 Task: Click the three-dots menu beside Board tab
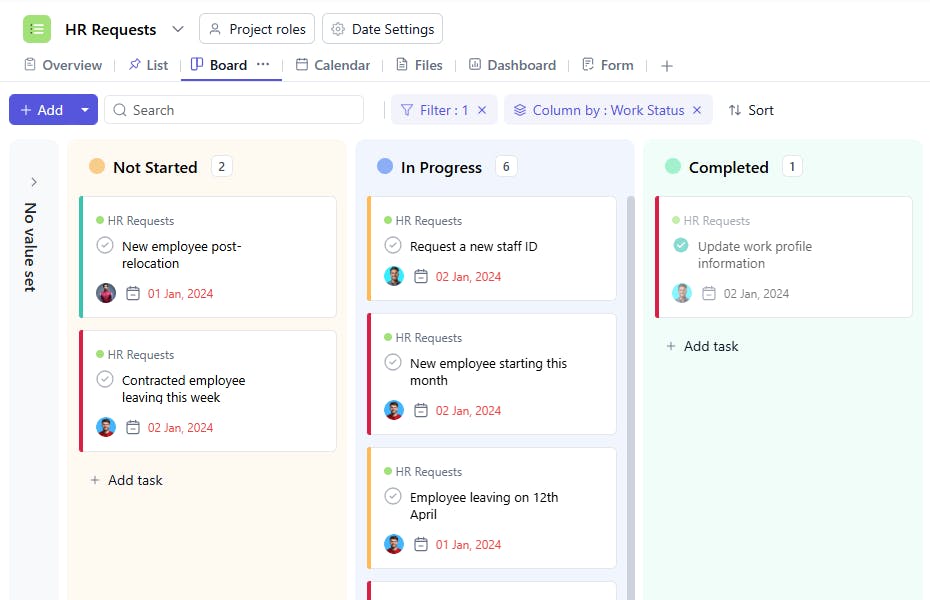click(263, 64)
